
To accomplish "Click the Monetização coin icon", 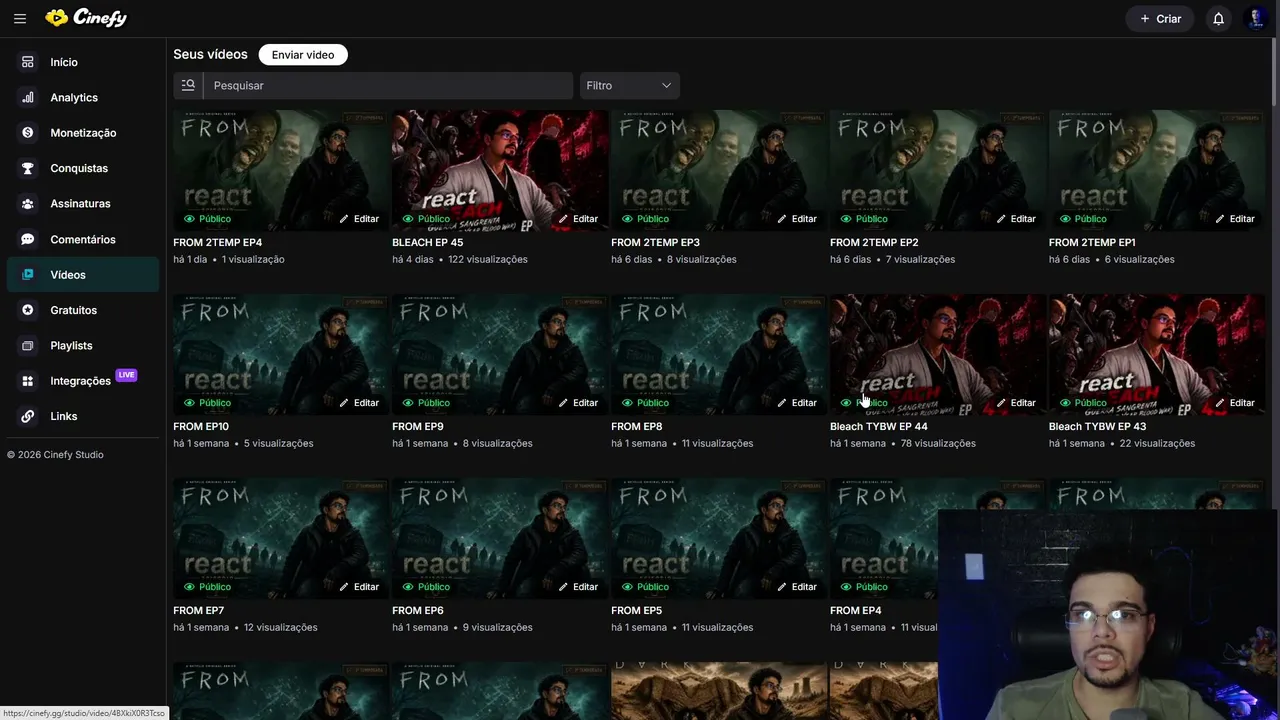I will (x=28, y=133).
